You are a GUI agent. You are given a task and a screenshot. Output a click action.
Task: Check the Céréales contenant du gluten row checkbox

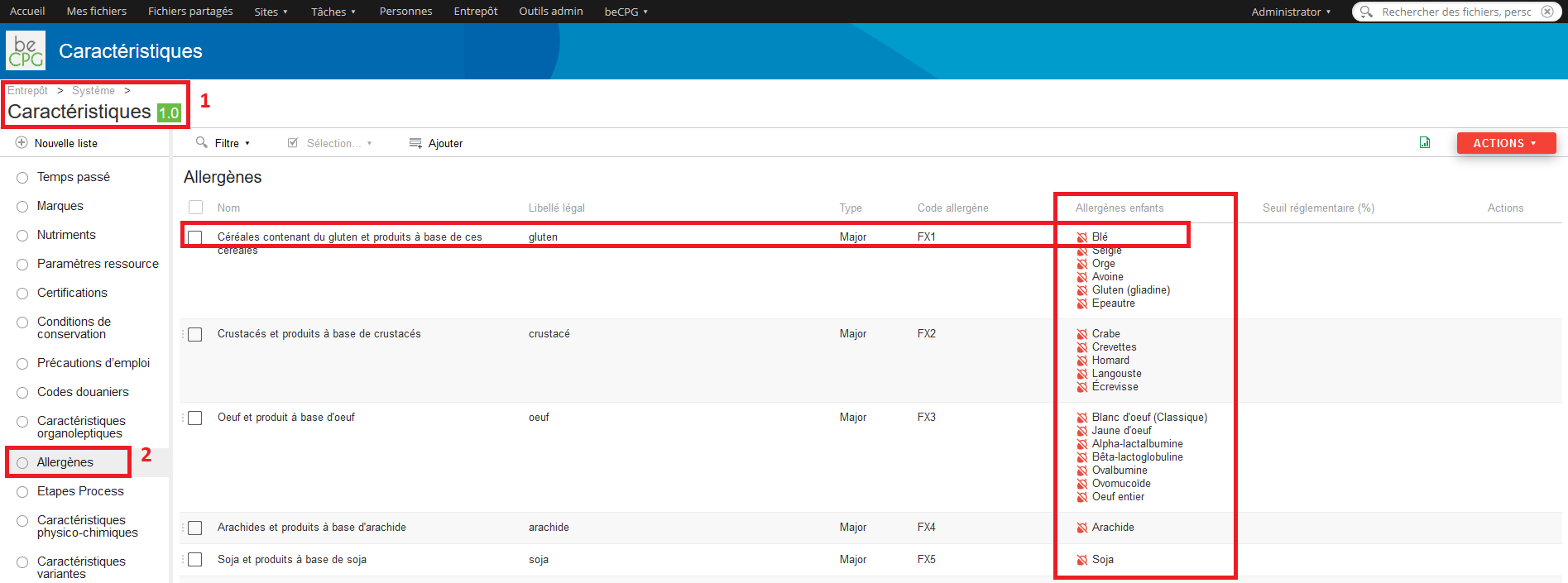point(195,237)
